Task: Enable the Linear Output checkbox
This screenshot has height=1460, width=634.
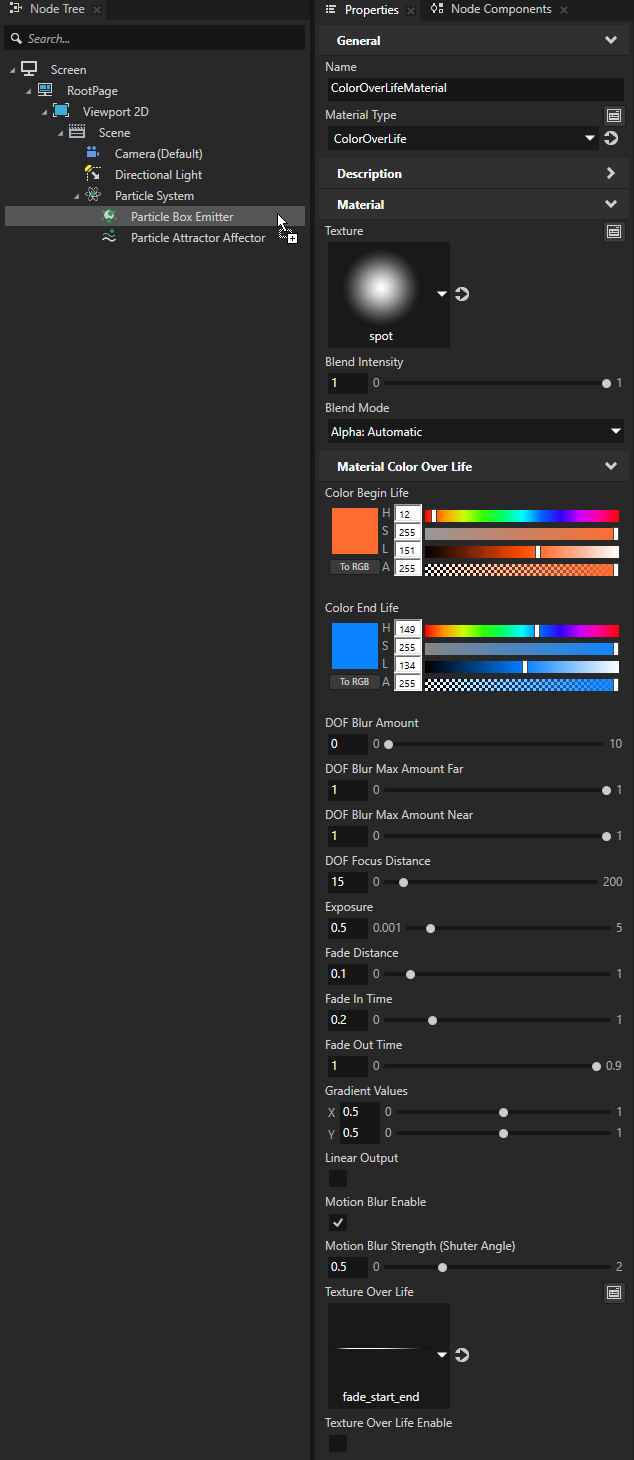Action: pos(337,1178)
